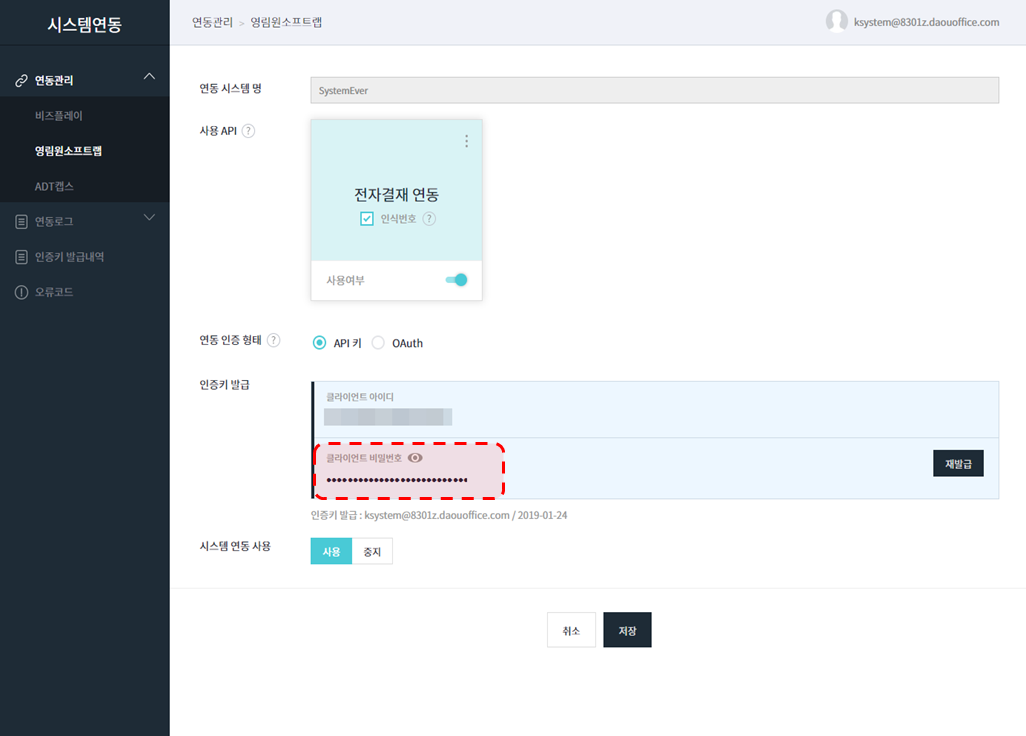Click the help icon beside 인식번호
The height and width of the screenshot is (736, 1026).
[429, 219]
